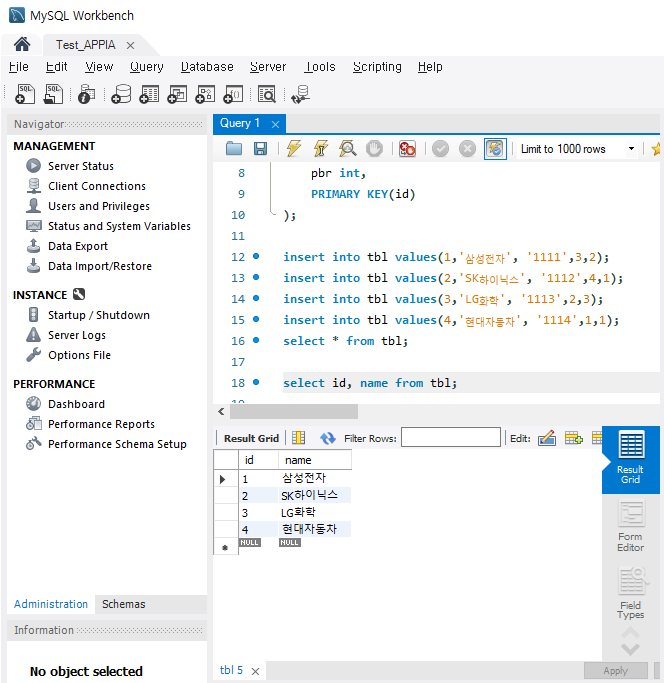Click the Apply button

pos(616,670)
